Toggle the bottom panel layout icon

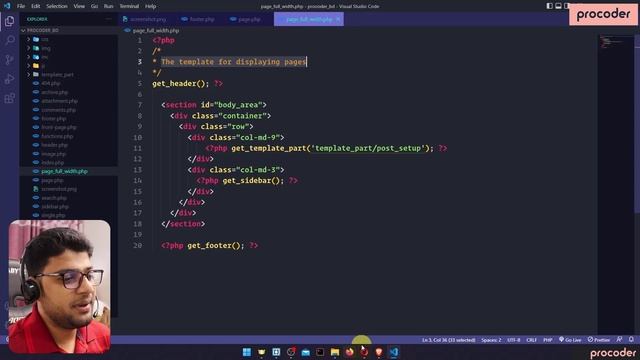click(558, 6)
